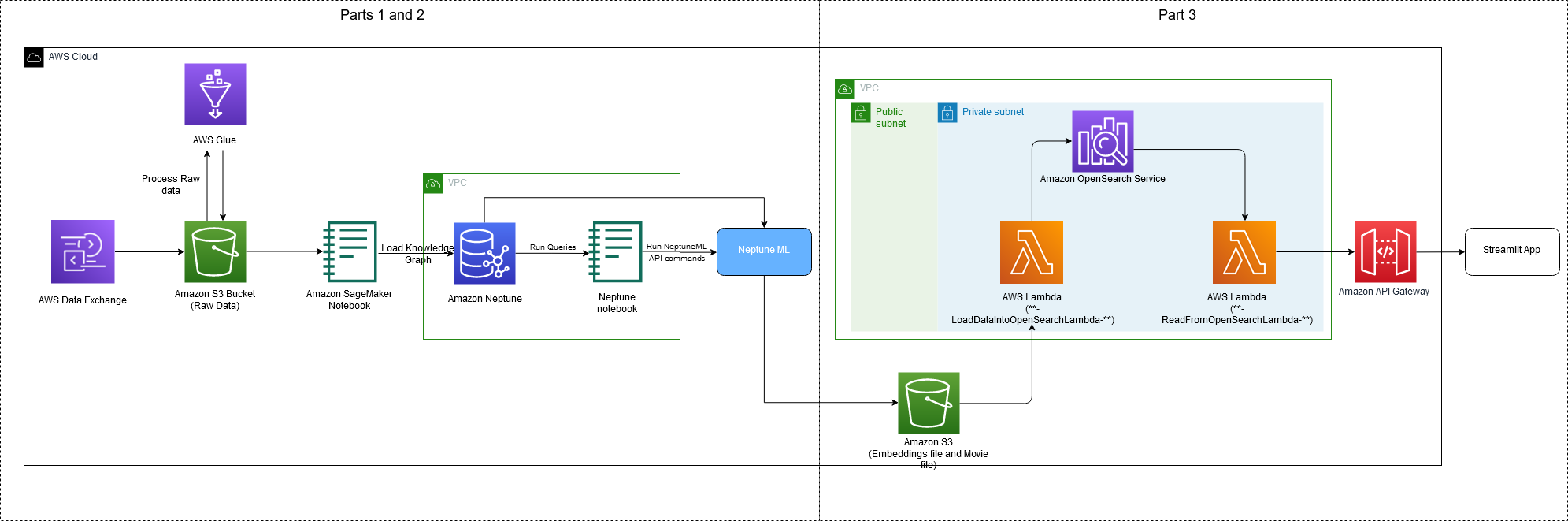
Task: Select the Private subnet lock icon
Action: pos(947,113)
